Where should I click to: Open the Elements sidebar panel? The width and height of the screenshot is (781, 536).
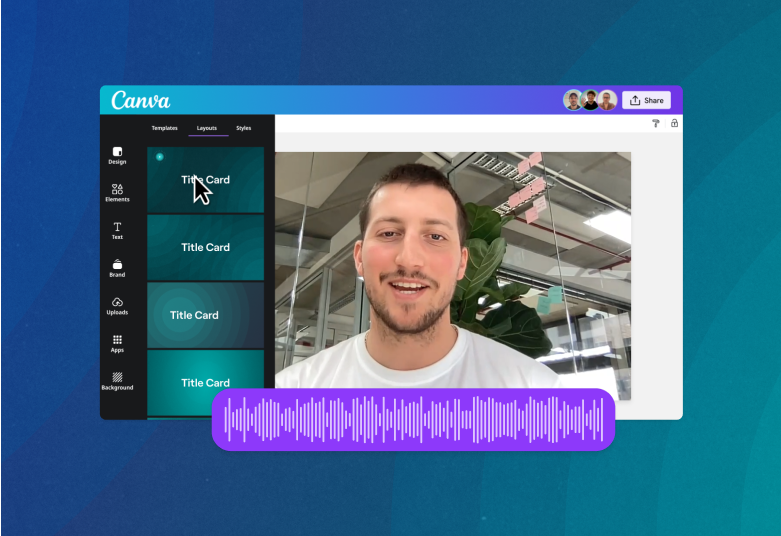coord(117,193)
